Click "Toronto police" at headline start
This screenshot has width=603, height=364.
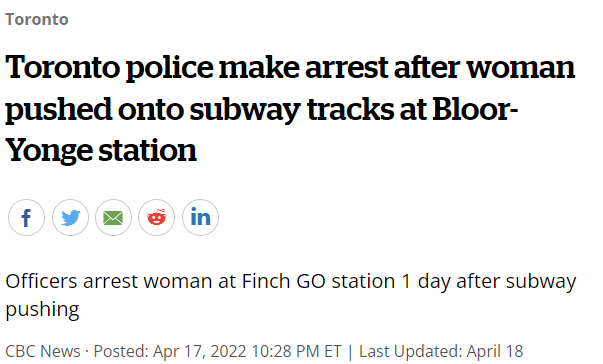pyautogui.click(x=109, y=67)
